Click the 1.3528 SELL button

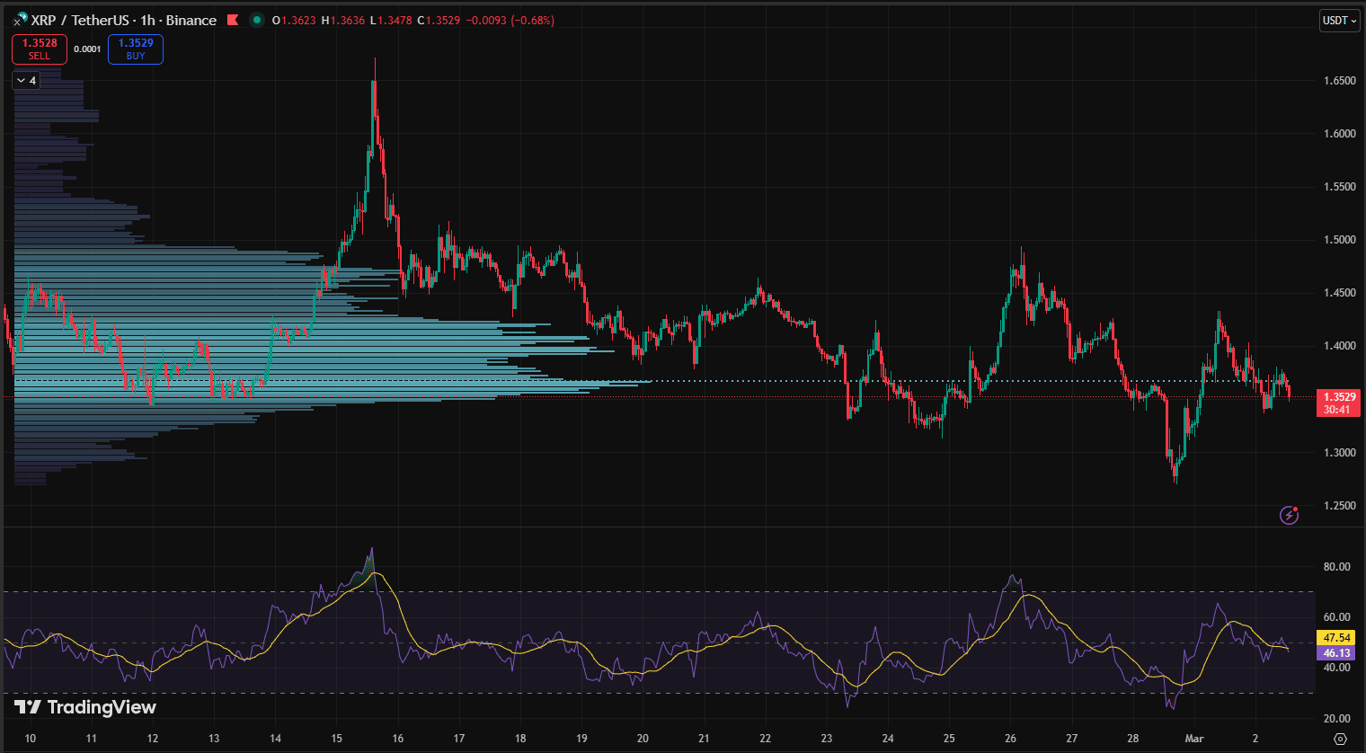pyautogui.click(x=40, y=49)
